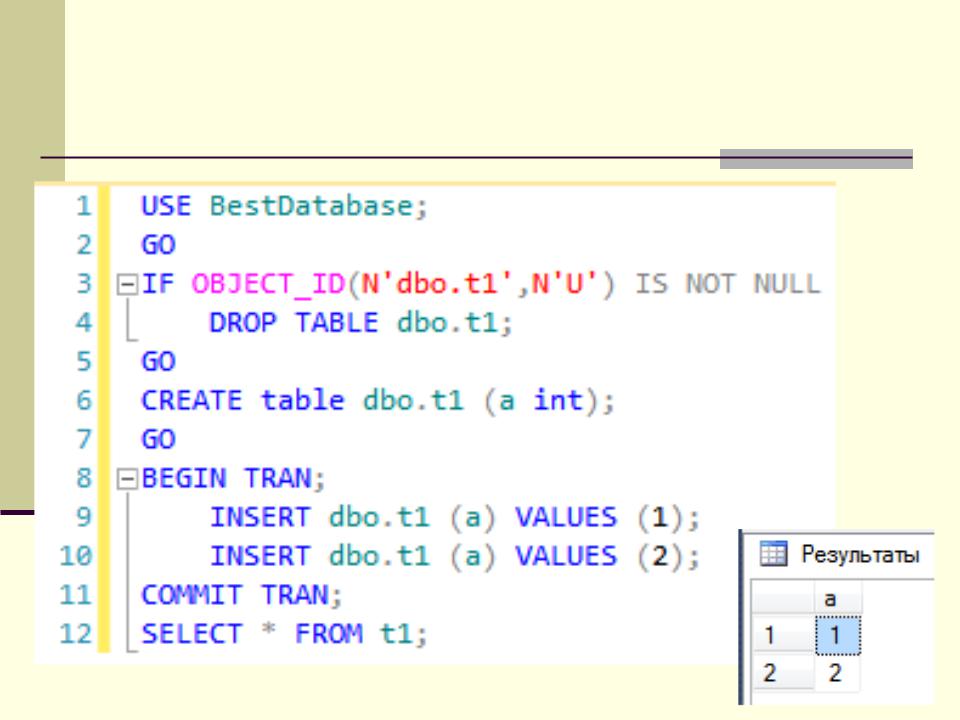This screenshot has height=720, width=960.
Task: Click the CREATE keyword on line 6
Action: (x=192, y=401)
